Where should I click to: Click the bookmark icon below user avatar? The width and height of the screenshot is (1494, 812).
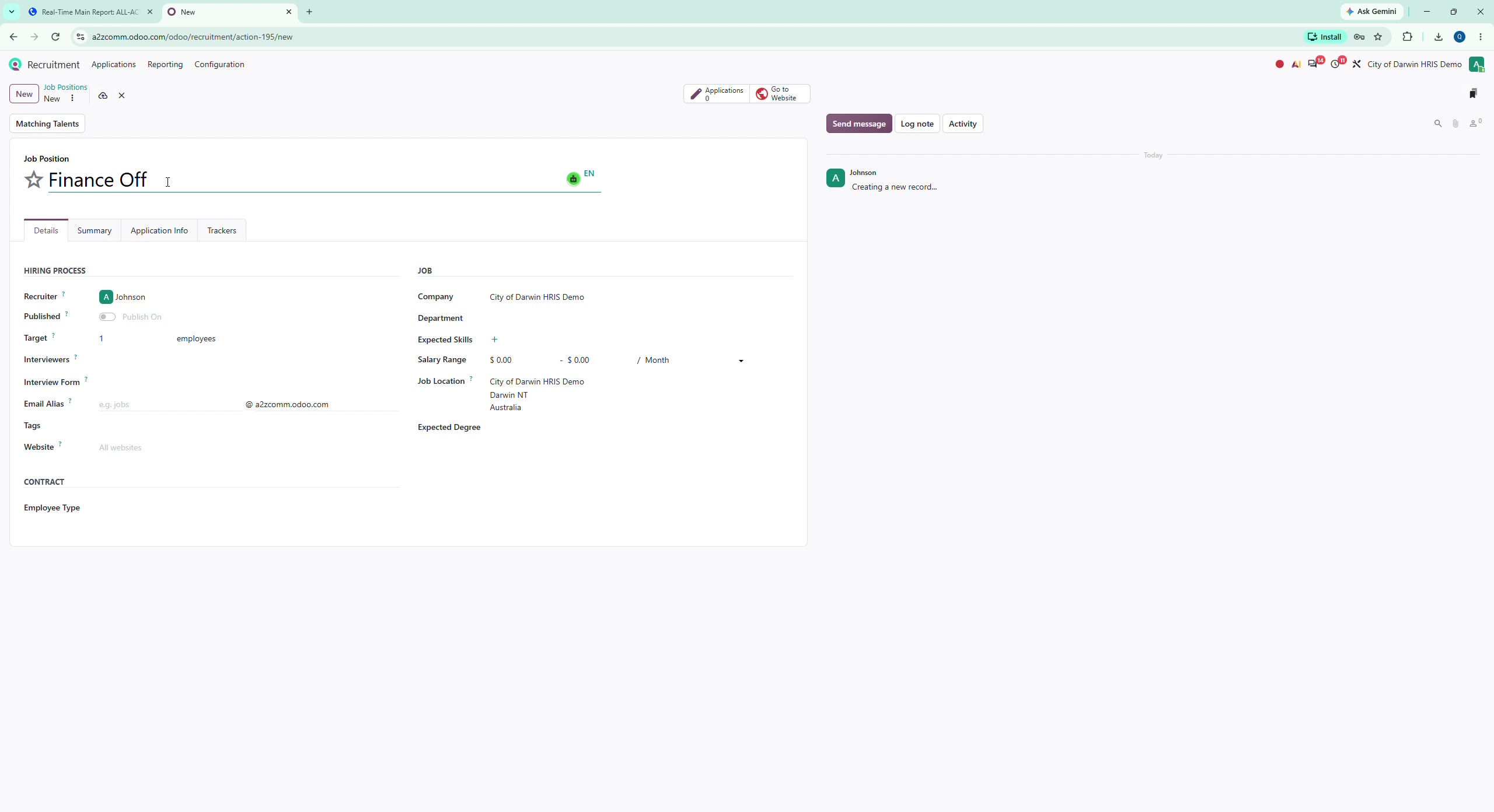(1473, 93)
